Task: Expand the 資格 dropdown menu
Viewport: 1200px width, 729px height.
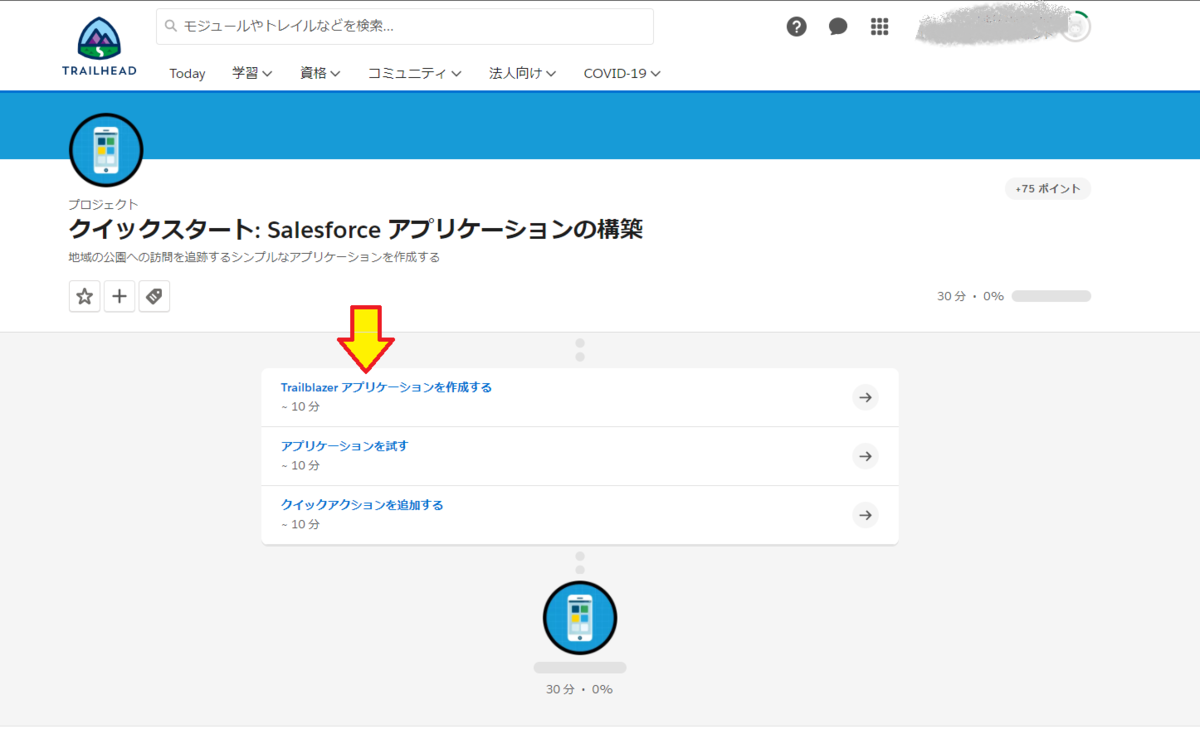Action: [x=320, y=73]
